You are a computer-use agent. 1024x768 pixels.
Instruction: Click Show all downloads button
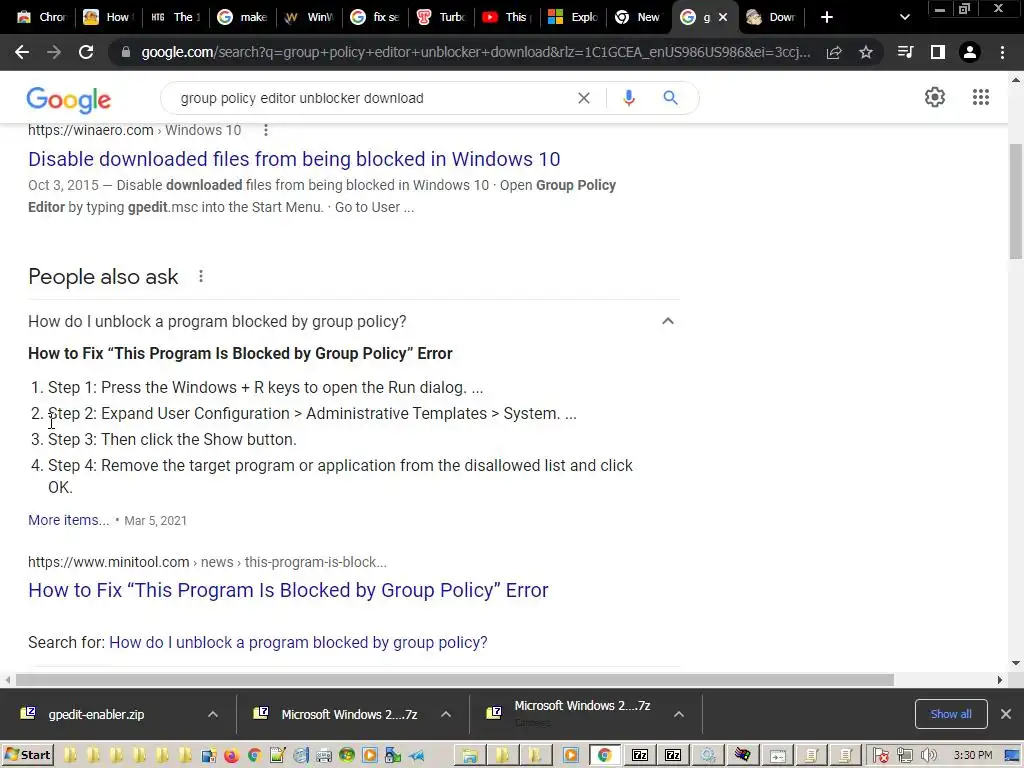coord(951,714)
